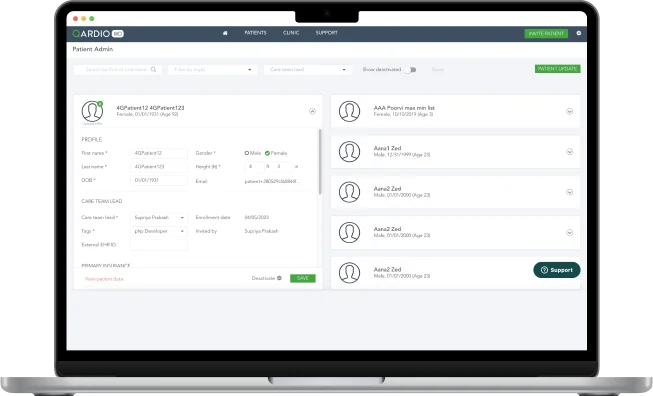Open the Clinic menu
653x396 pixels.
291,32
